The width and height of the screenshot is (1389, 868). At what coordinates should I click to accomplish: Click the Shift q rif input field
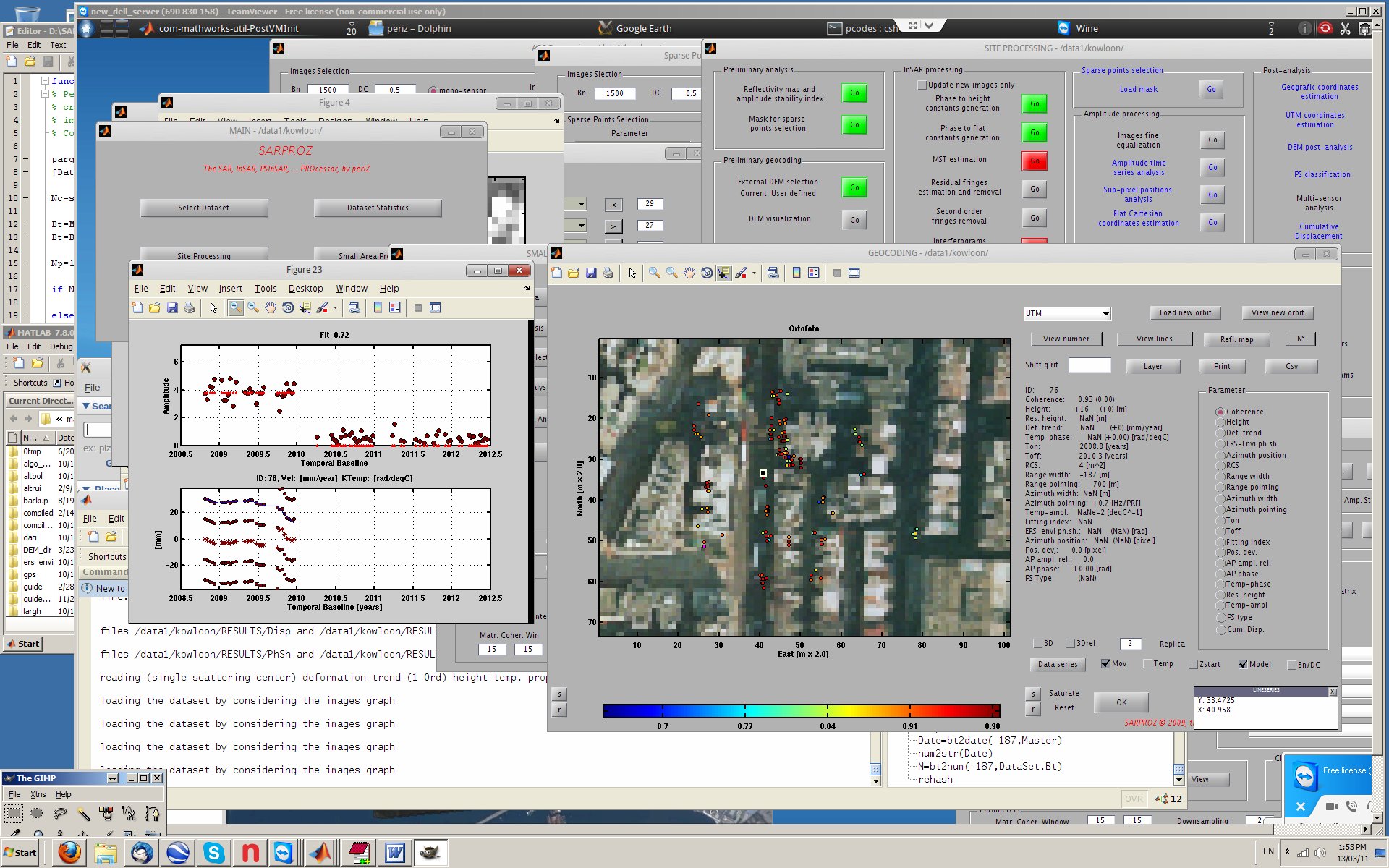pos(1089,365)
